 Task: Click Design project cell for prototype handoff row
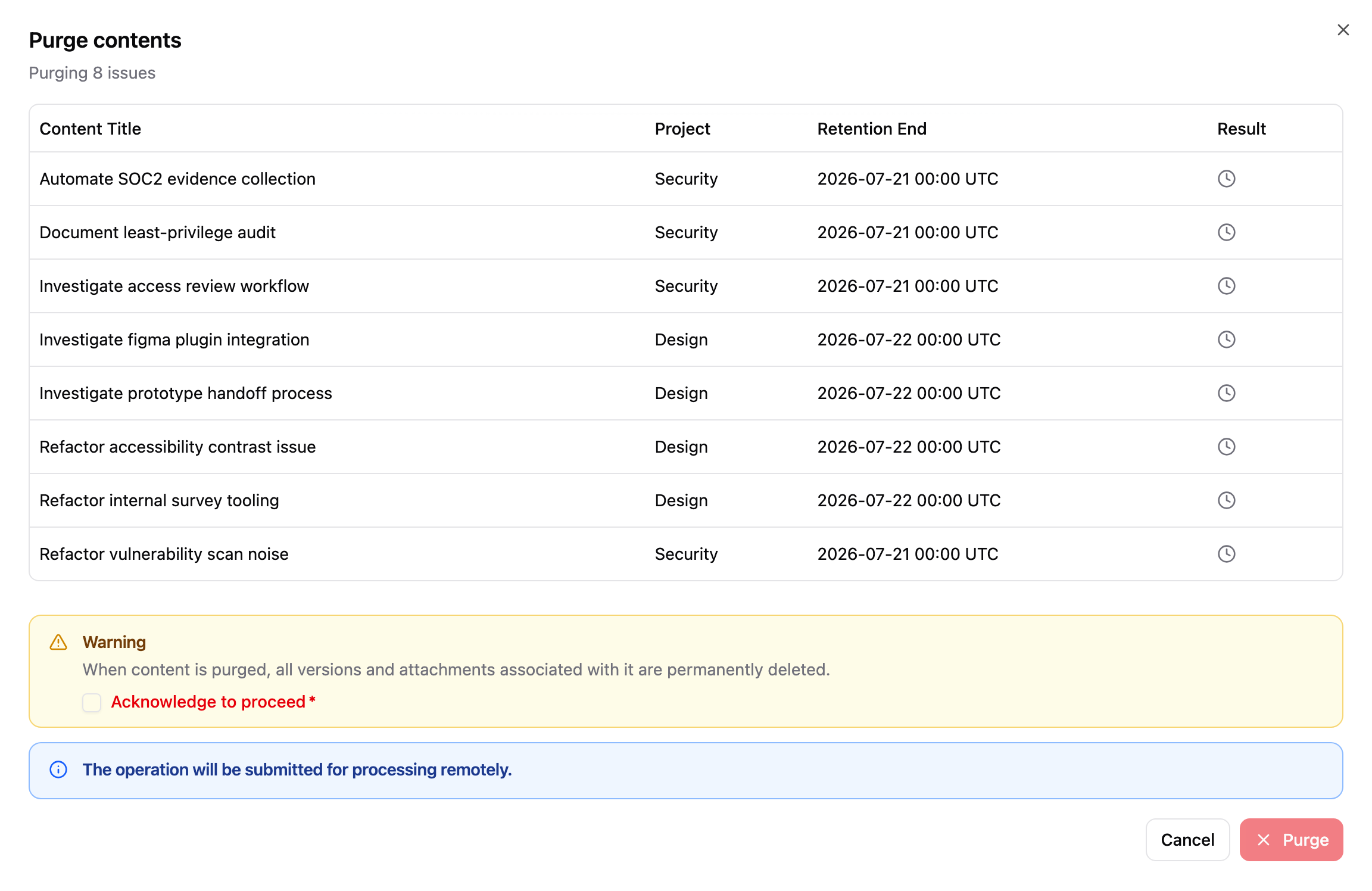coord(681,393)
